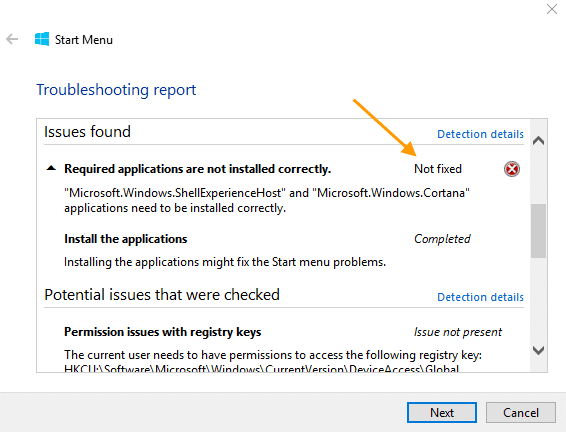This screenshot has width=566, height=432.
Task: Click the Start Menu title text
Action: 84,40
